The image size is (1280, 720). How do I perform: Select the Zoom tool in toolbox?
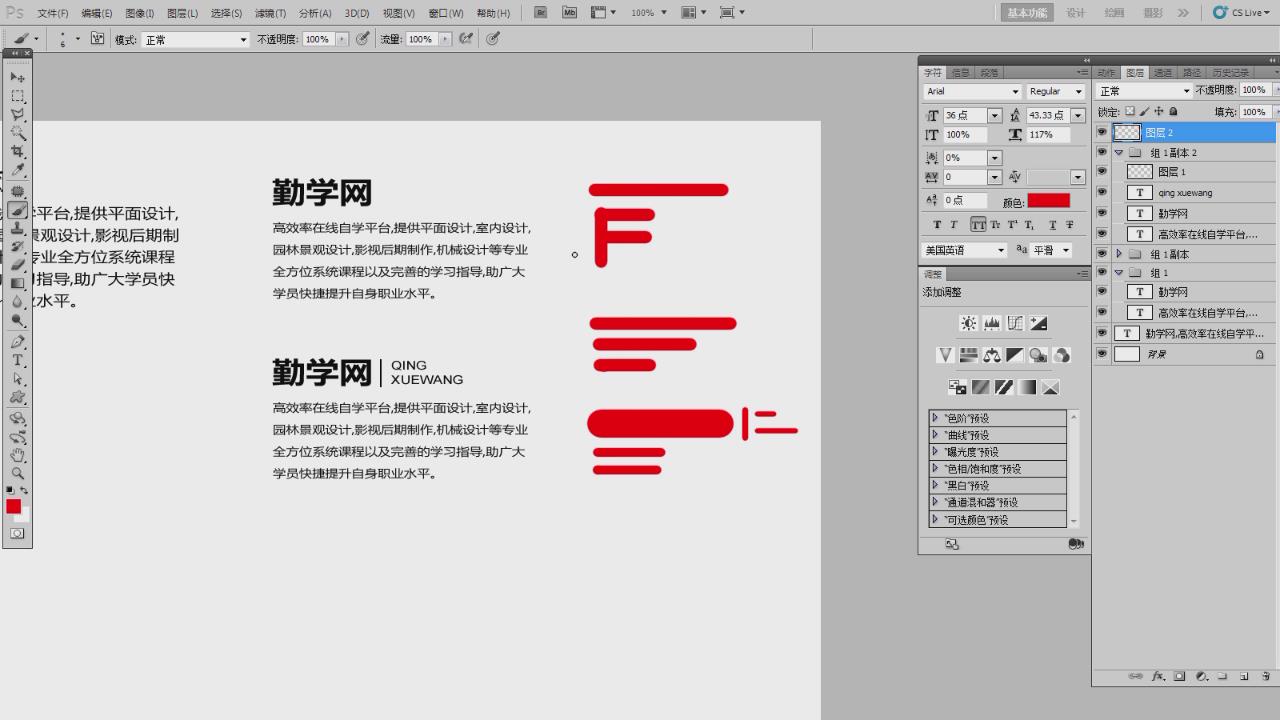pos(18,474)
